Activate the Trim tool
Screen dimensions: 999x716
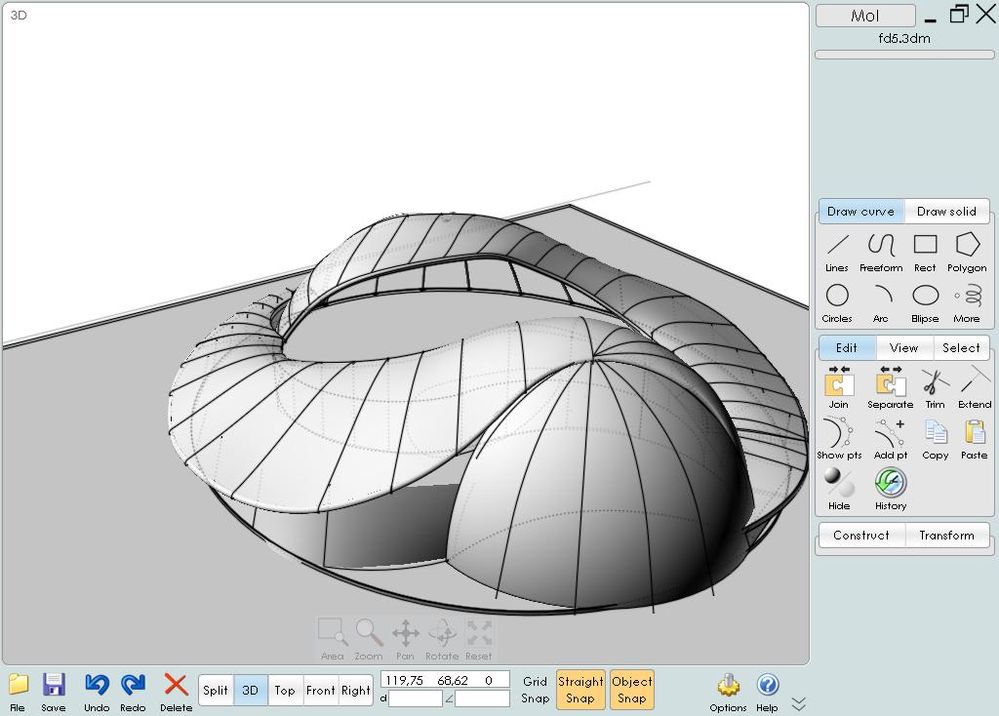[935, 383]
